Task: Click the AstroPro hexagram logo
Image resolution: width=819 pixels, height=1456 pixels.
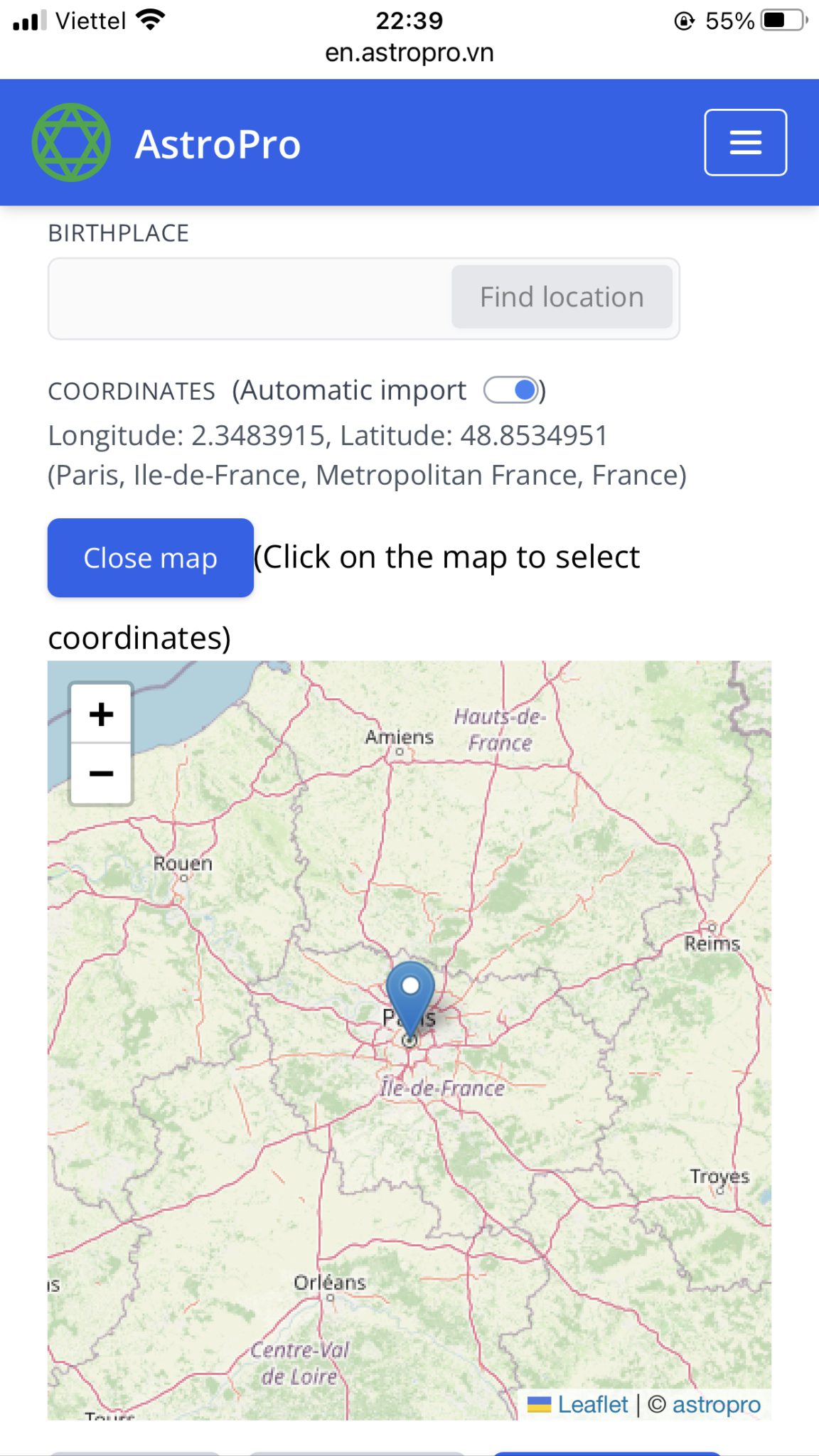Action: click(71, 142)
